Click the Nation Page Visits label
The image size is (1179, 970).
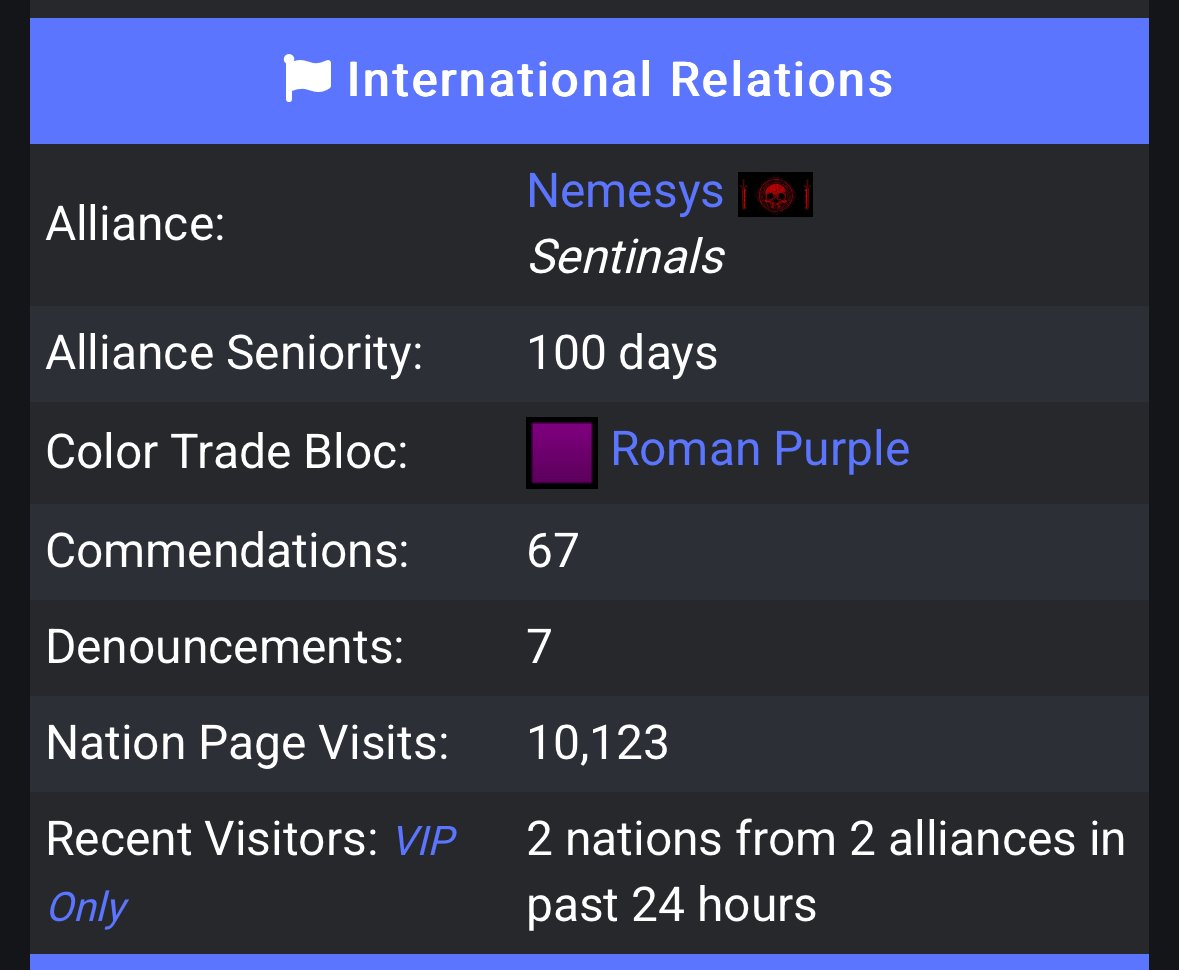247,743
